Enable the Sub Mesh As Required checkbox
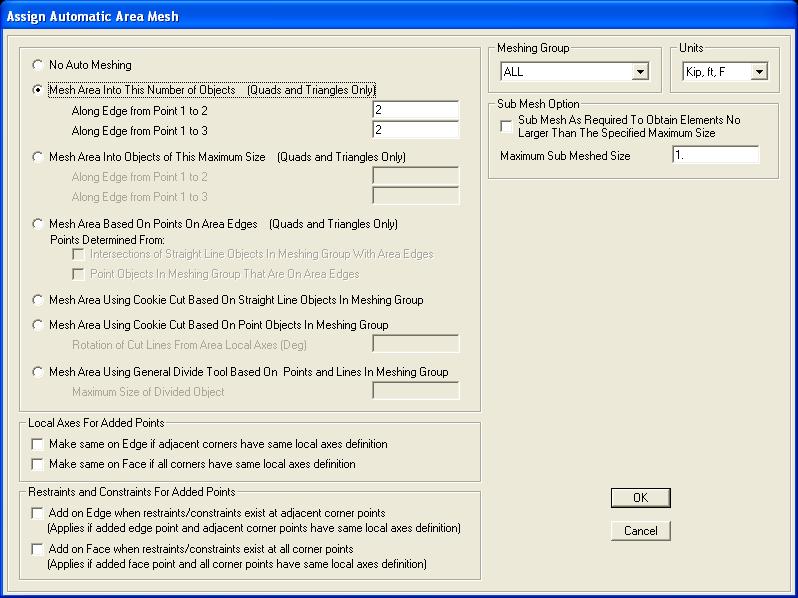The height and width of the screenshot is (598, 798). pos(507,126)
